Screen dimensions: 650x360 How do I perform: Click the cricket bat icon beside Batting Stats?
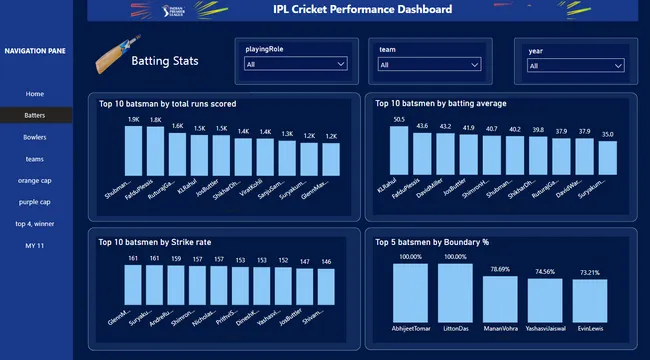(x=118, y=54)
